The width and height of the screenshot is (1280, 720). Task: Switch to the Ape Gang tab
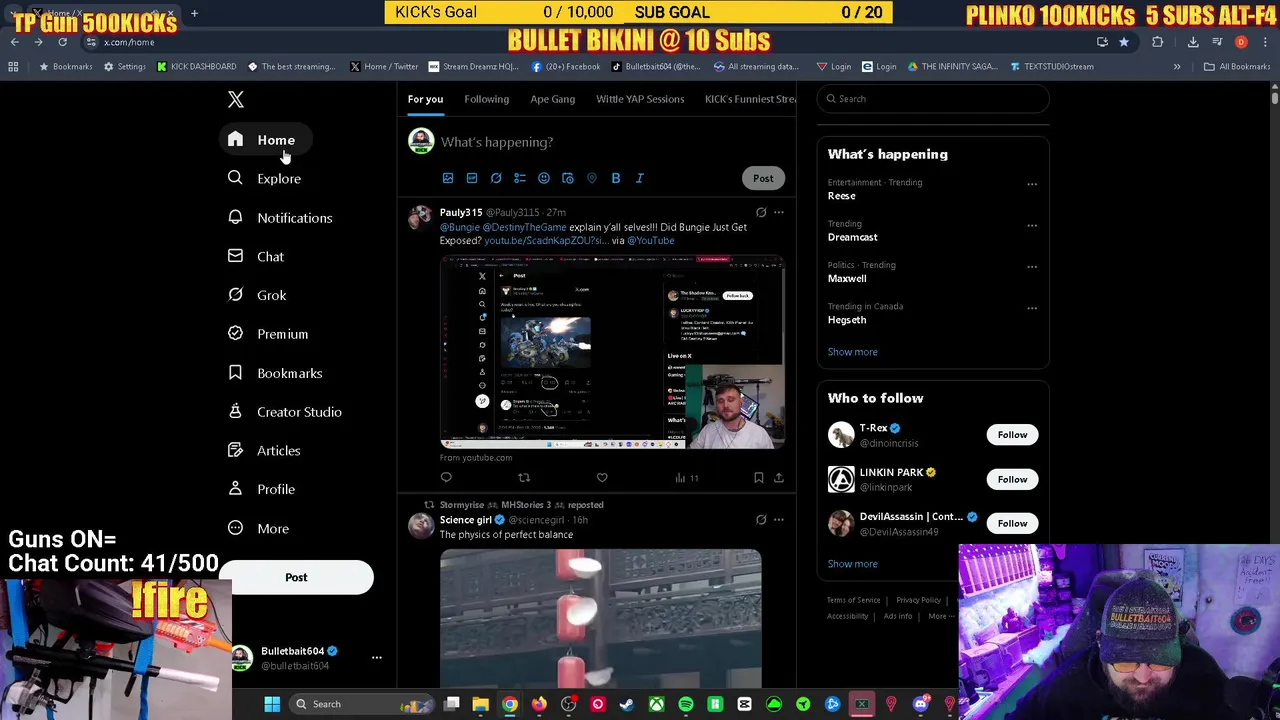552,99
